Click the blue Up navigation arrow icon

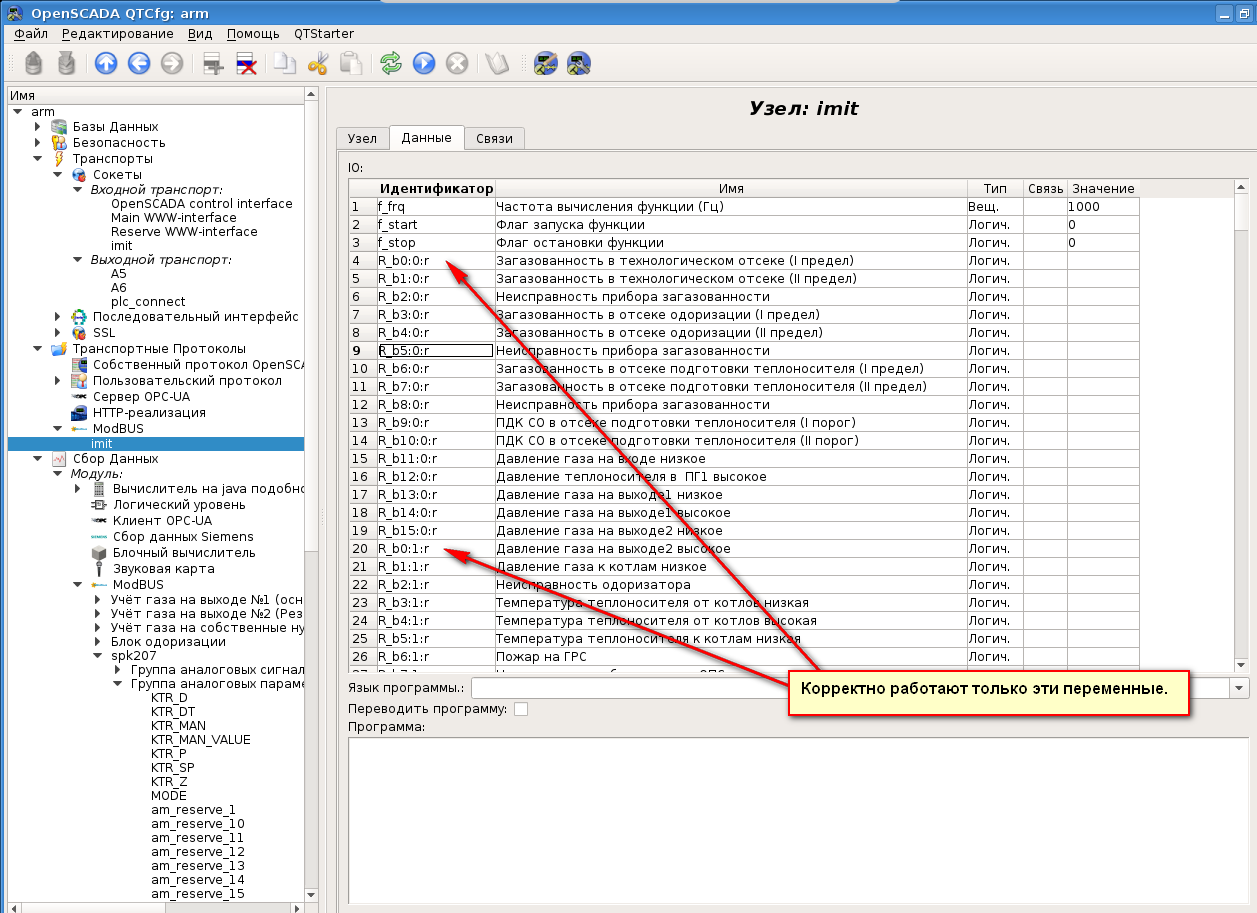[106, 63]
